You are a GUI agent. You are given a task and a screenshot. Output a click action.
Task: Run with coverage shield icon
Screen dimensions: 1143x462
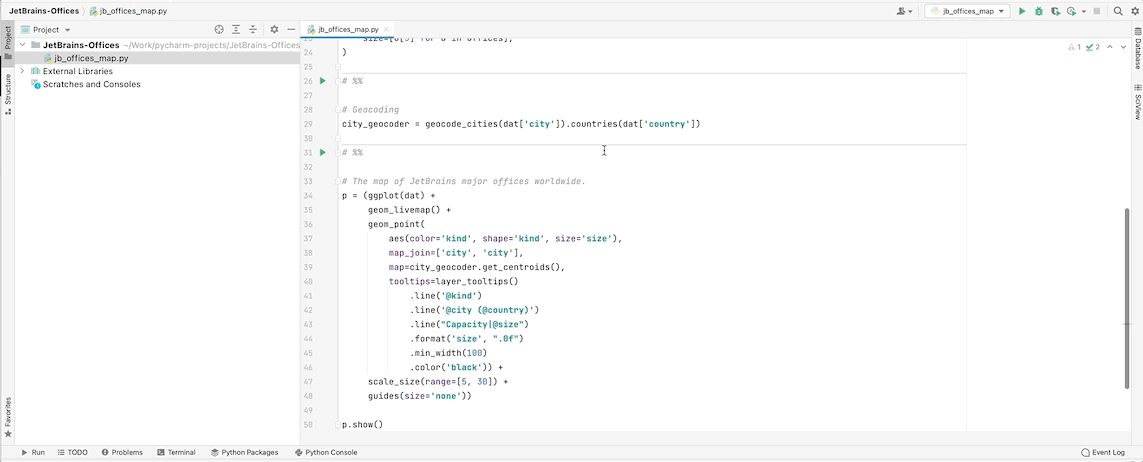tap(1055, 11)
